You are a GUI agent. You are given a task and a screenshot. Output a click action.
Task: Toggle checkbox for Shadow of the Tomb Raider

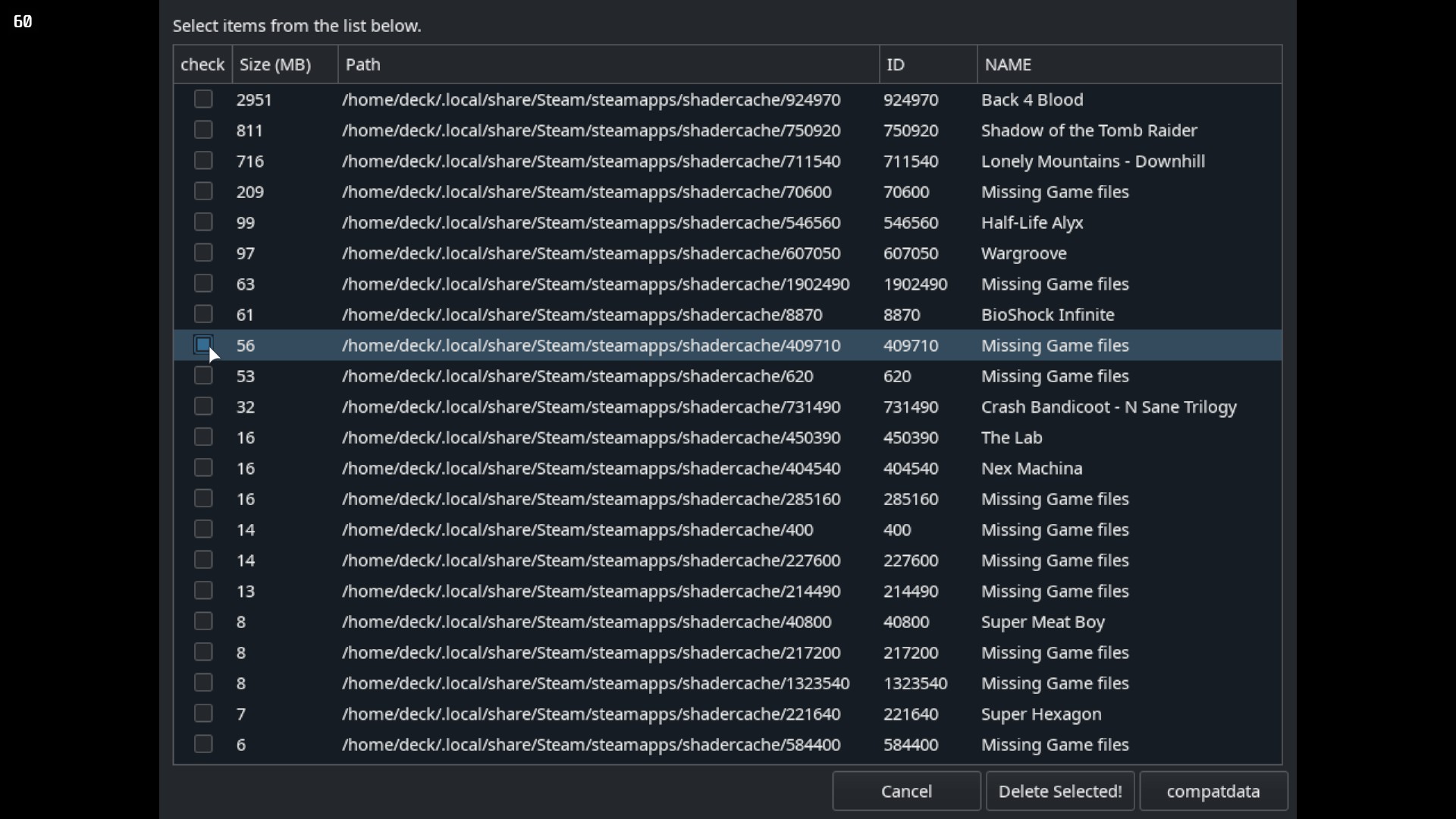[x=202, y=130]
